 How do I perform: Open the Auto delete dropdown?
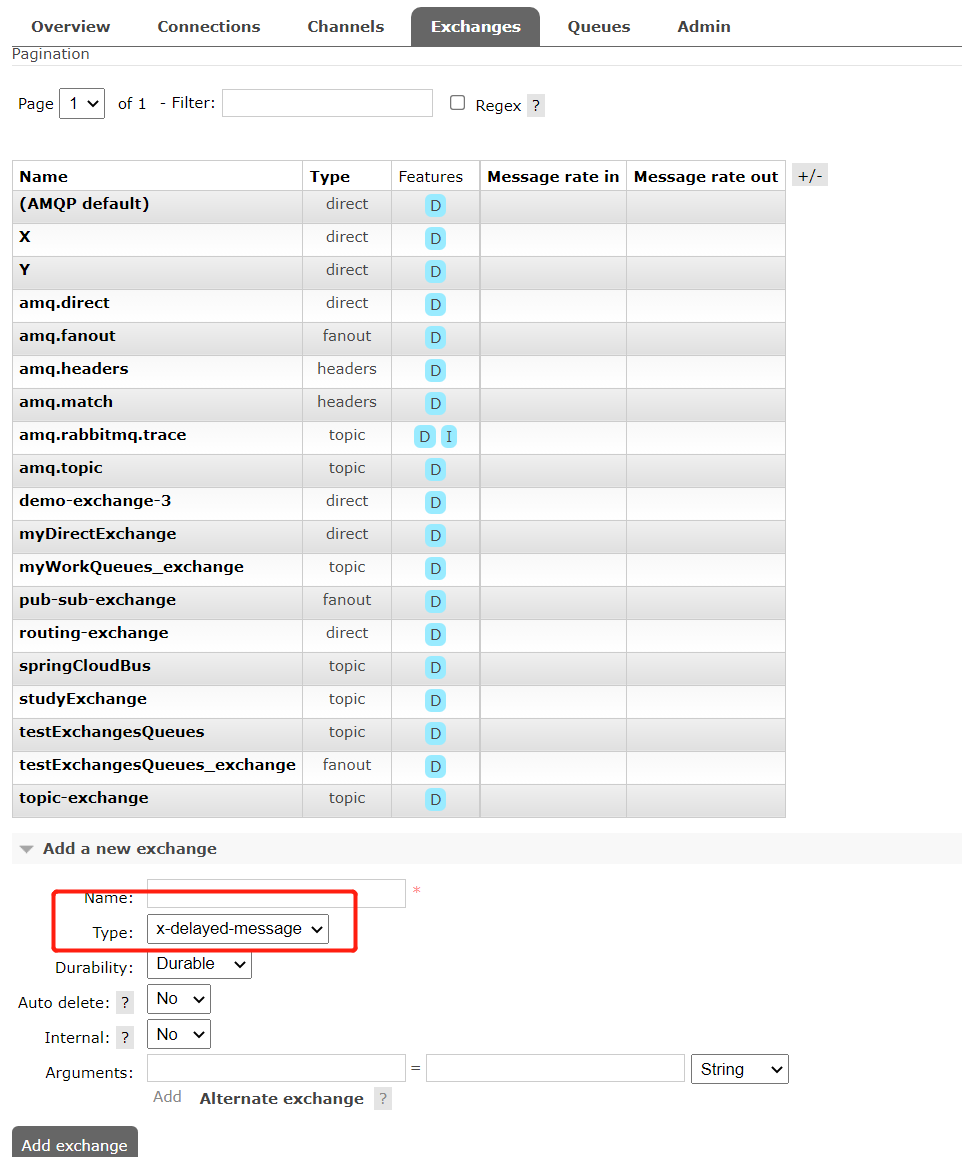[179, 999]
